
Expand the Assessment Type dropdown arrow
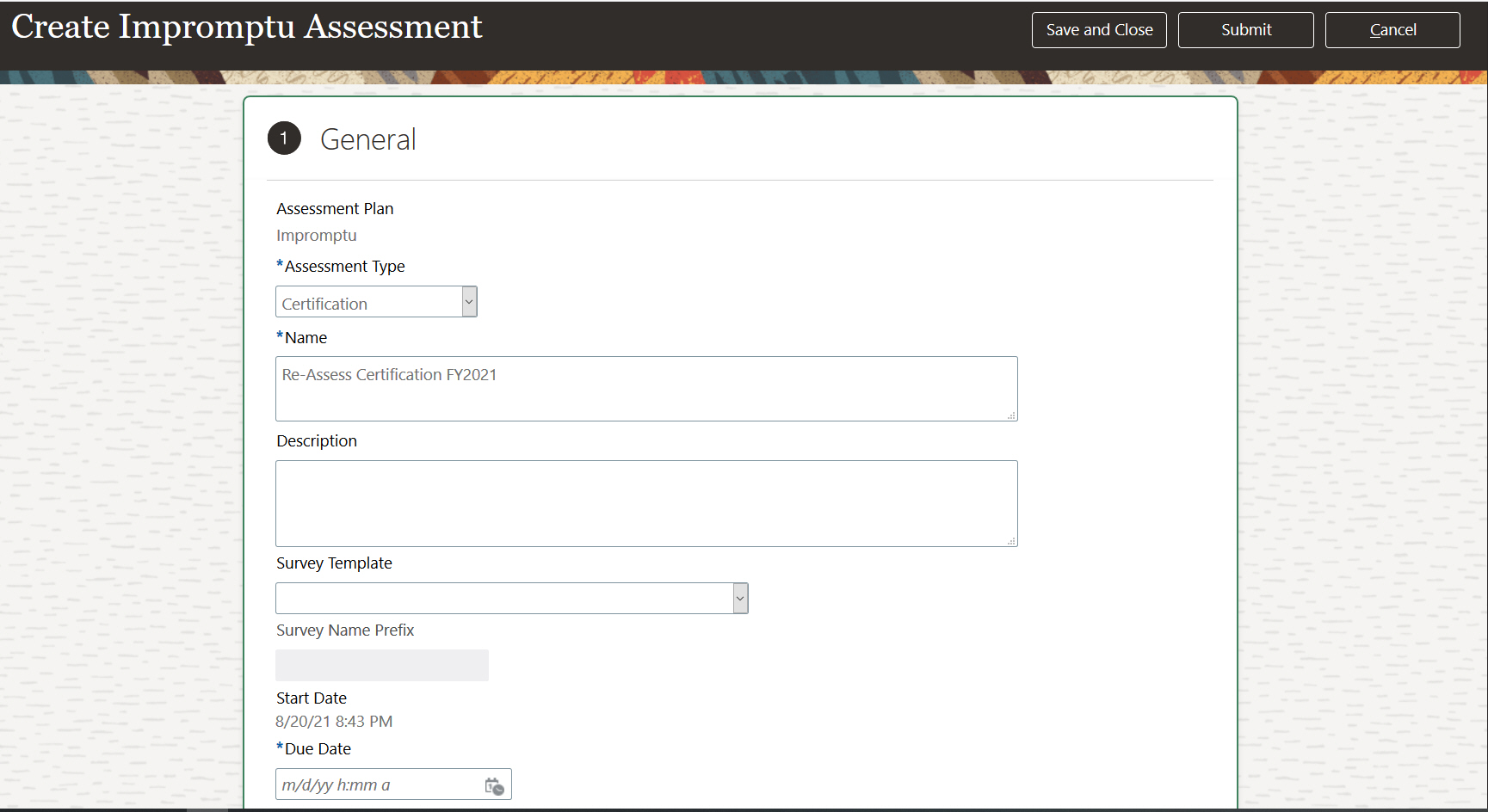tap(469, 302)
